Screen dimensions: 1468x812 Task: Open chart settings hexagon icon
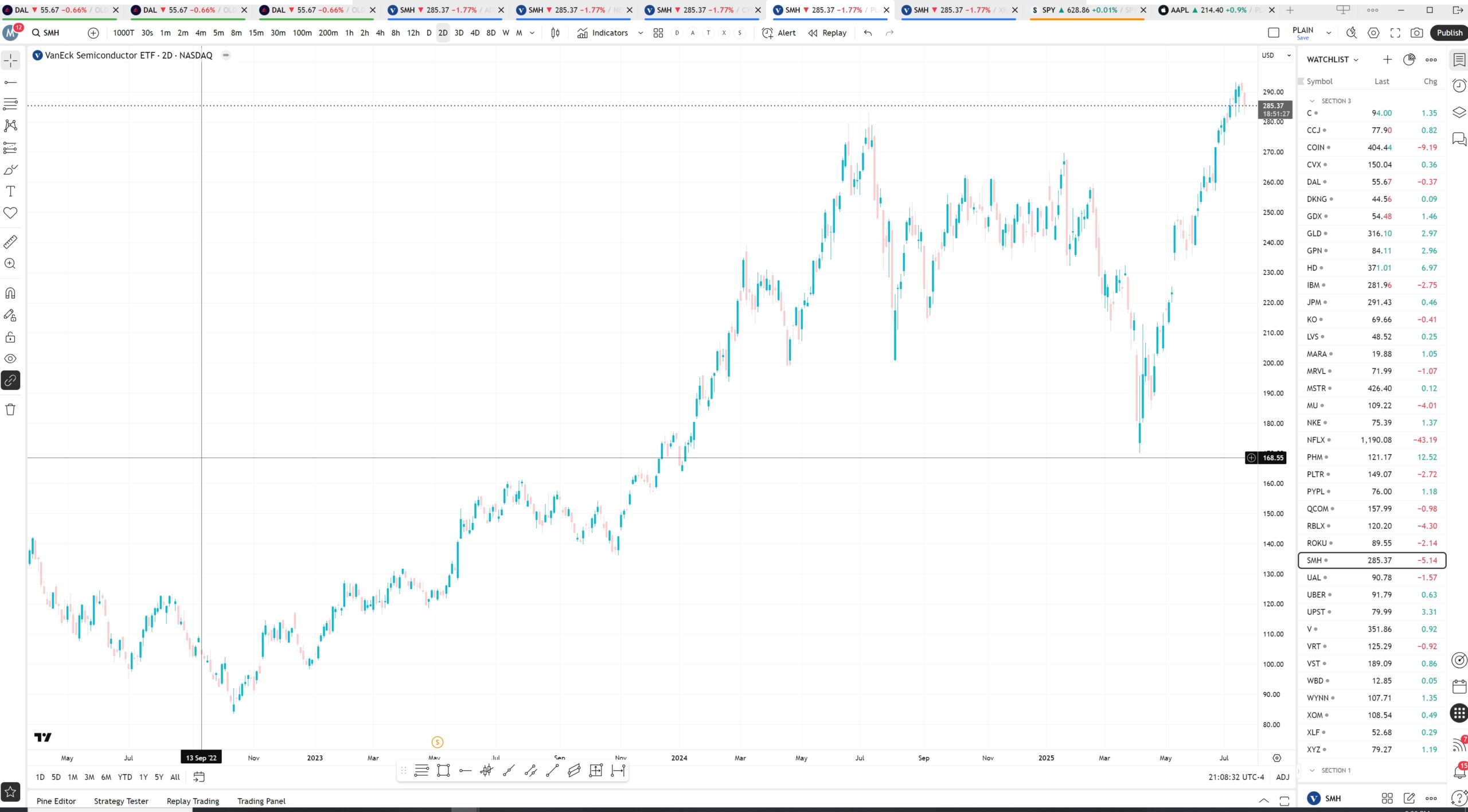click(1373, 33)
